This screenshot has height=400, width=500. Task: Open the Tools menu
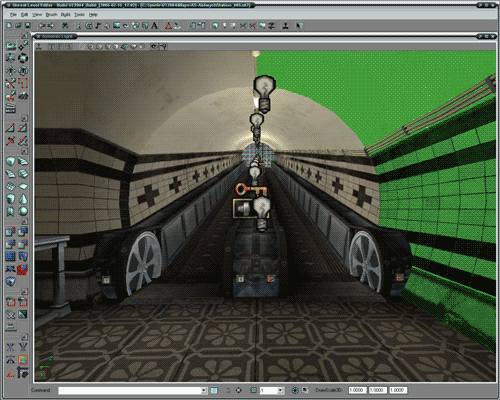[x=79, y=15]
